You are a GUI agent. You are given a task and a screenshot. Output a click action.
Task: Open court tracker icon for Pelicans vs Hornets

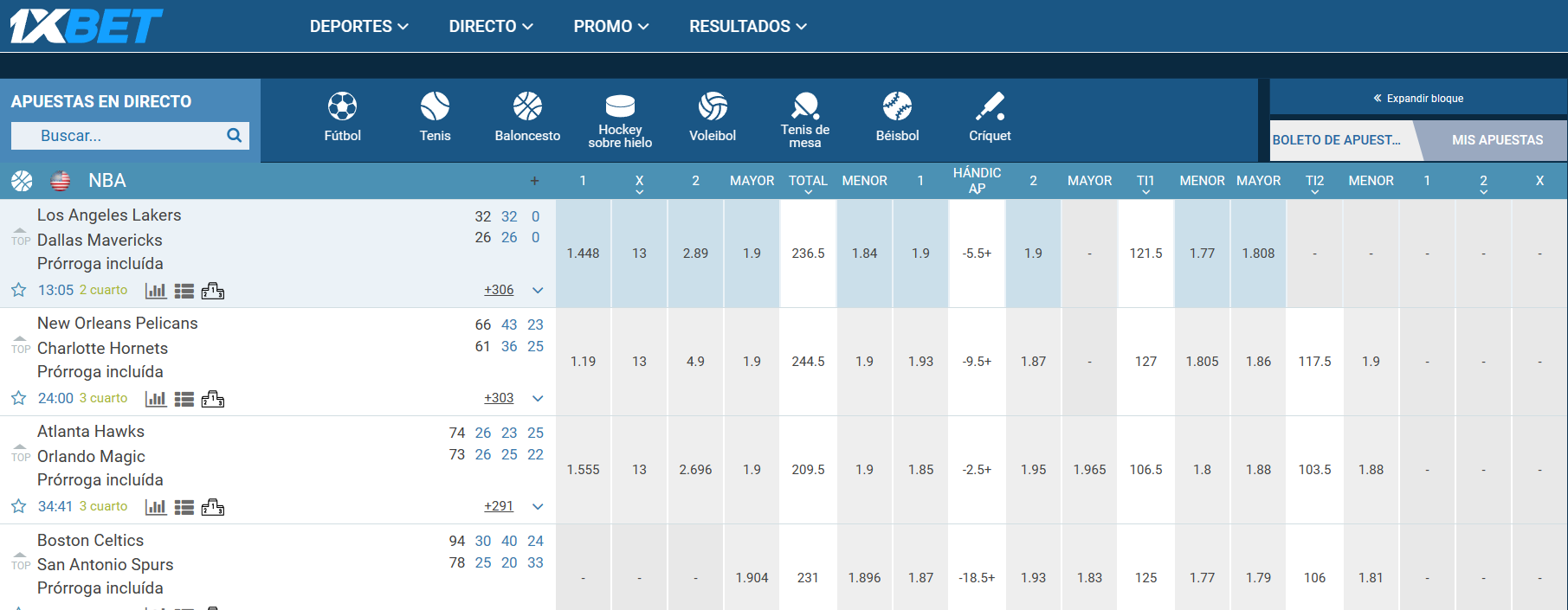click(x=213, y=399)
